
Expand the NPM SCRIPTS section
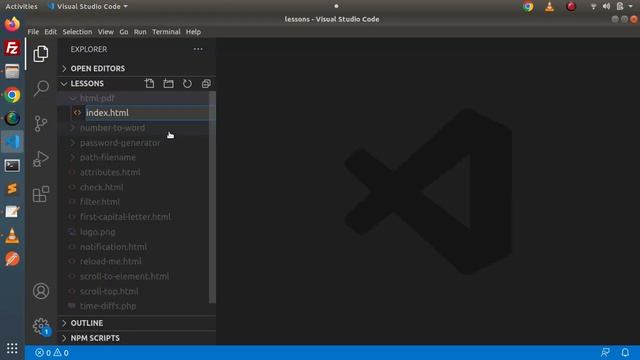(x=137, y=338)
